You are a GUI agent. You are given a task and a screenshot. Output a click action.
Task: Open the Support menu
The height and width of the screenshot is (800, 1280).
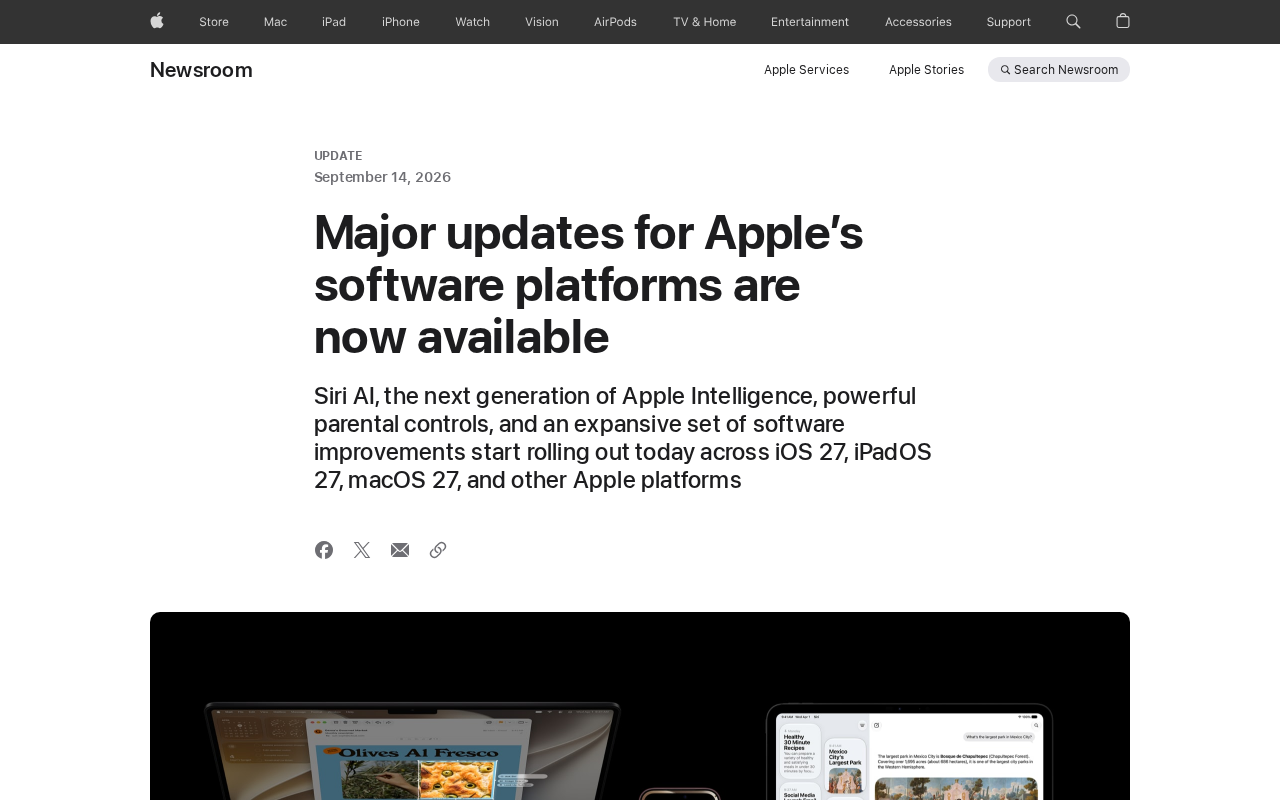pyautogui.click(x=1008, y=22)
